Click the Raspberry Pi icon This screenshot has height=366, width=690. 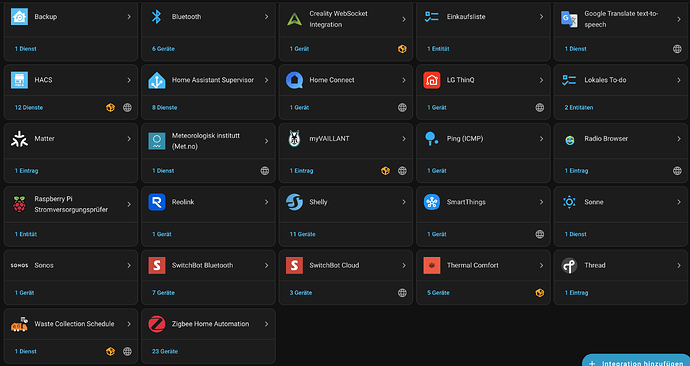pyautogui.click(x=19, y=204)
